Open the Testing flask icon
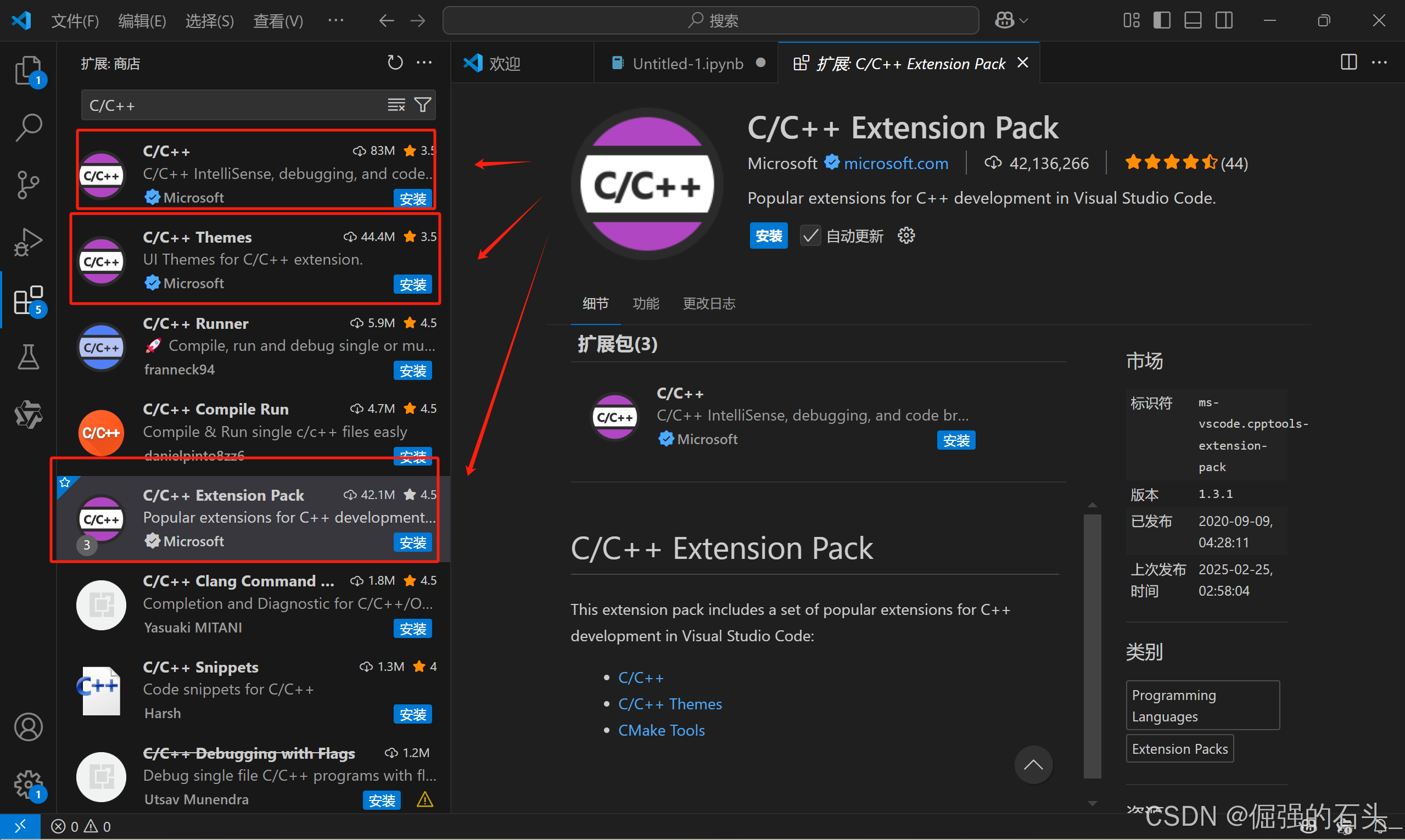 click(29, 357)
